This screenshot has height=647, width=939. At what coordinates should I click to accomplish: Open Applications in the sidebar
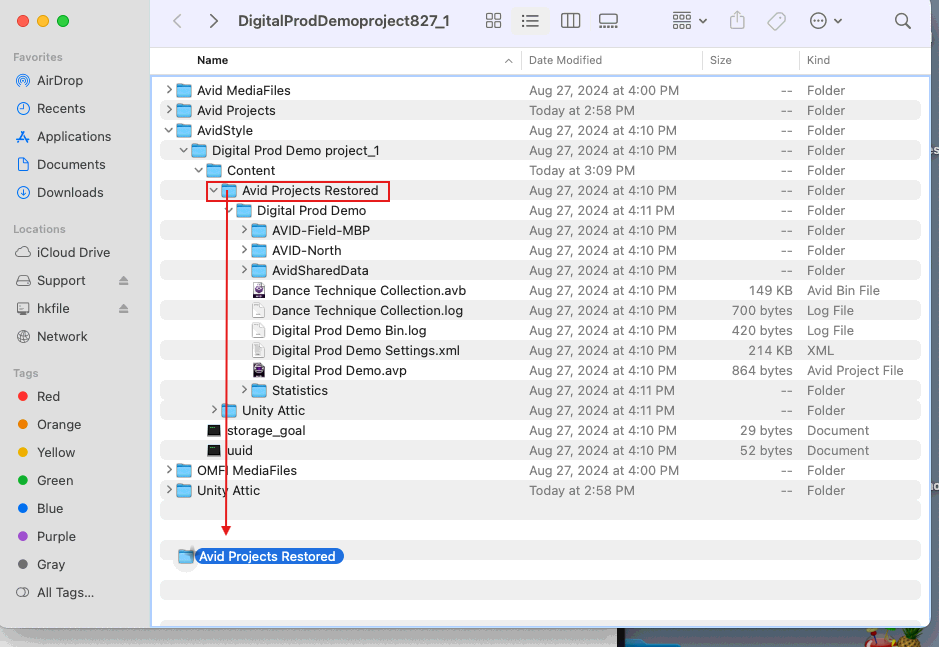tap(73, 137)
